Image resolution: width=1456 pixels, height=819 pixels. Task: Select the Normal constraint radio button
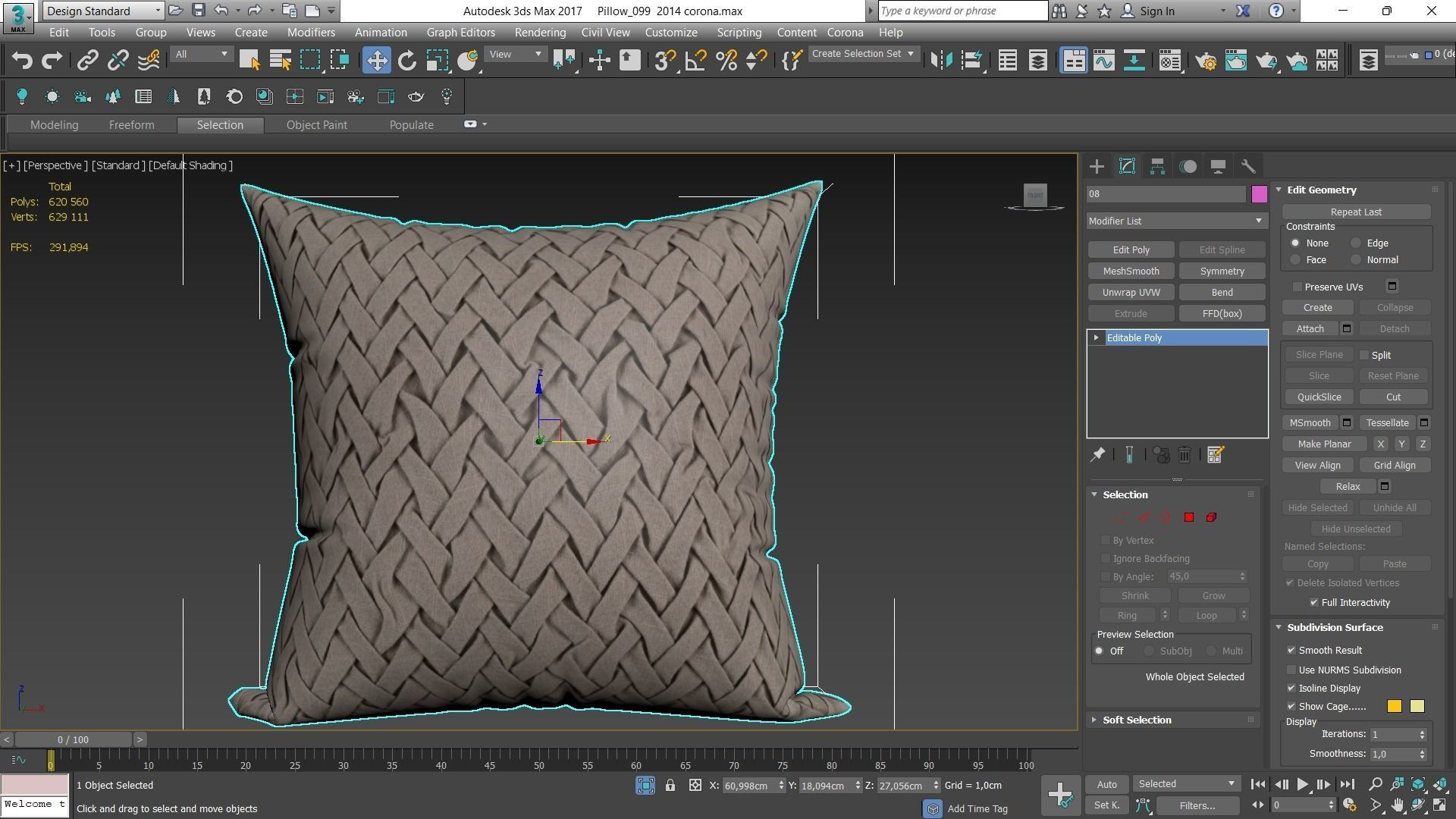(1356, 259)
